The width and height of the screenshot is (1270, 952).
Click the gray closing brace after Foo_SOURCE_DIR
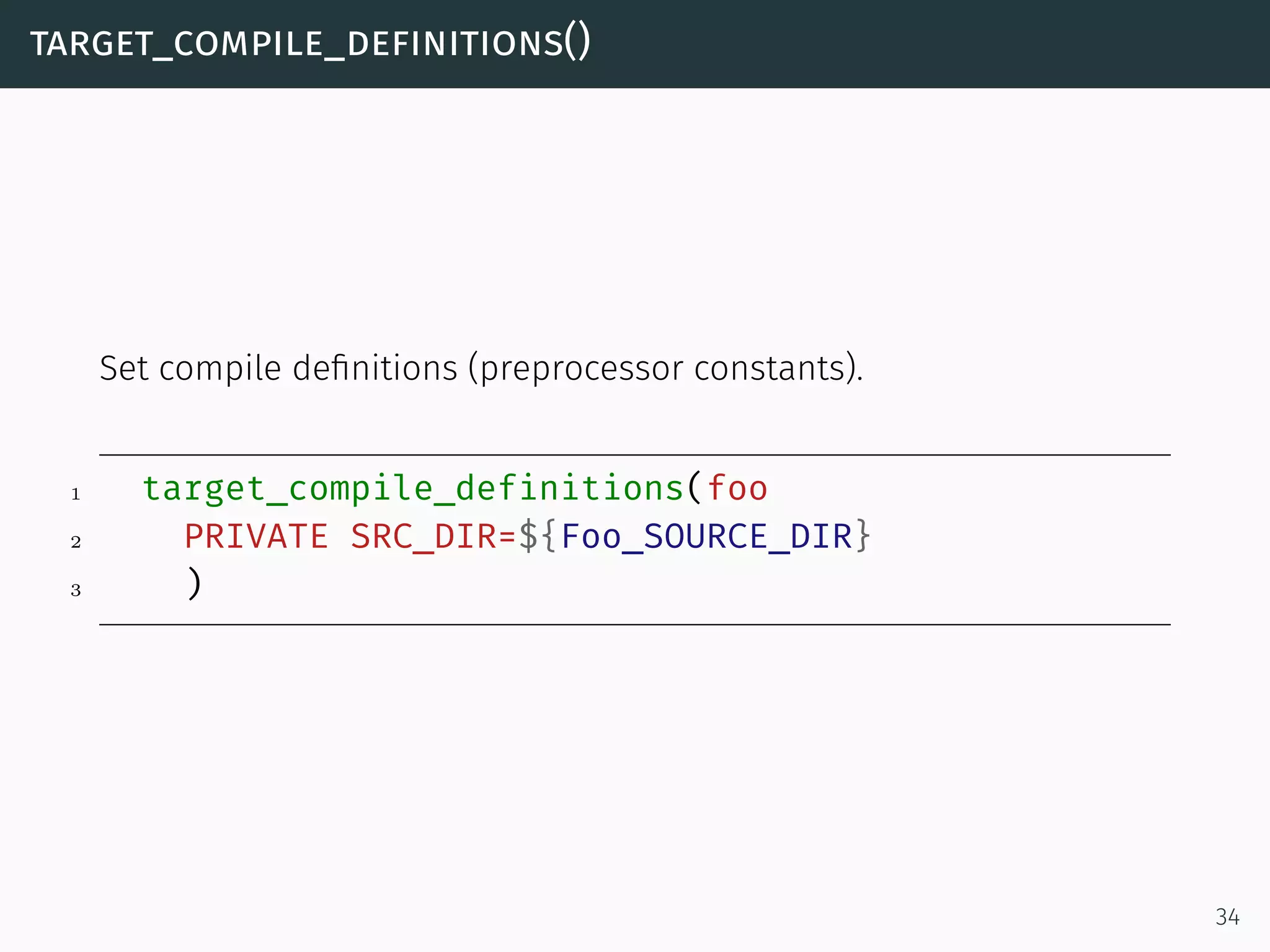click(863, 536)
